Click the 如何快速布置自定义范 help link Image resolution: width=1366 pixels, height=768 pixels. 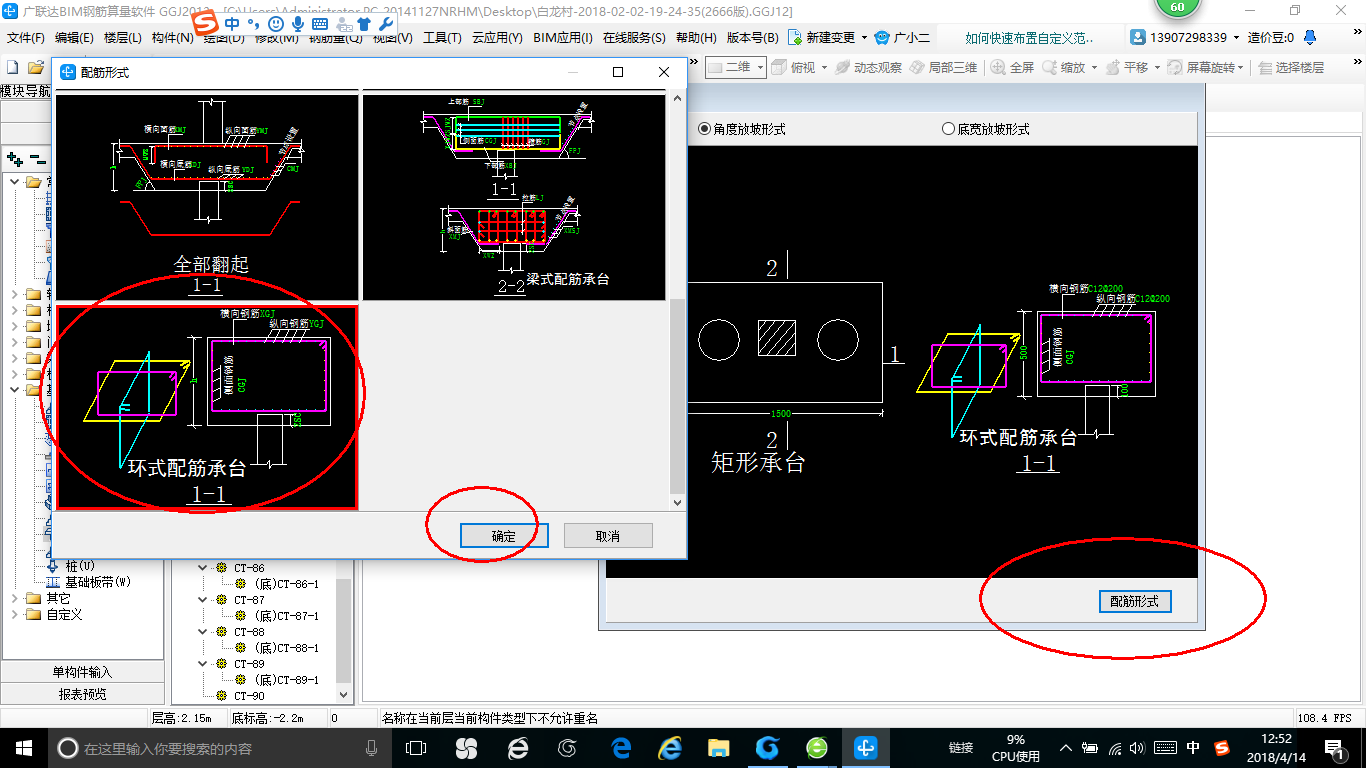[1029, 38]
